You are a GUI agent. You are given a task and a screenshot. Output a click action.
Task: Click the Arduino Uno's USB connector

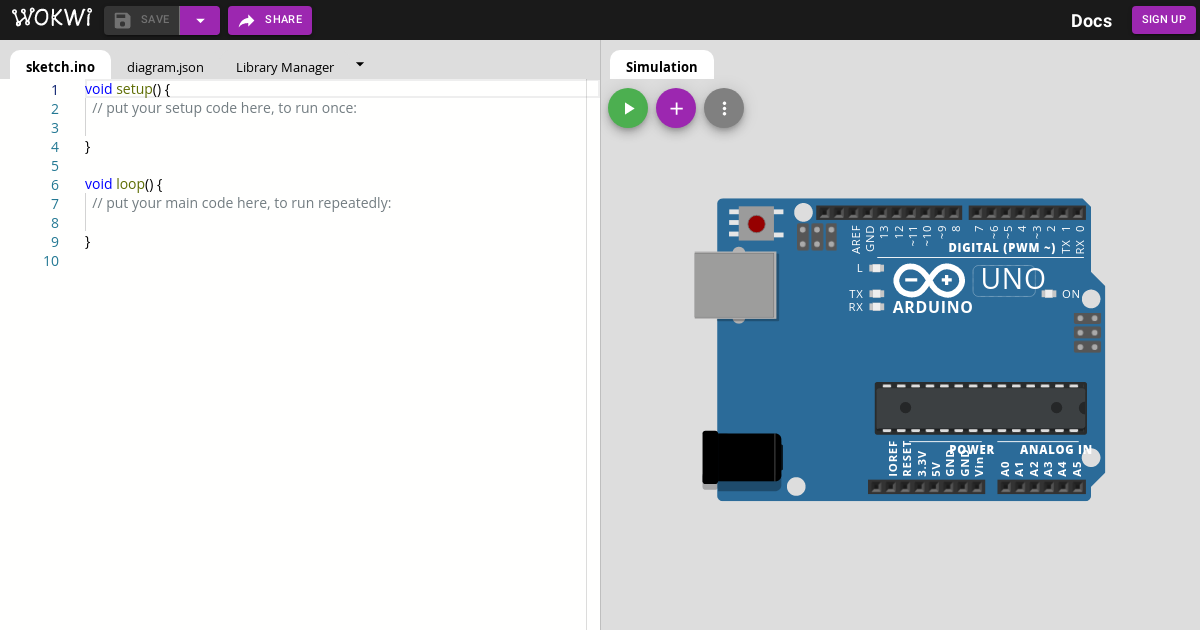click(x=735, y=285)
